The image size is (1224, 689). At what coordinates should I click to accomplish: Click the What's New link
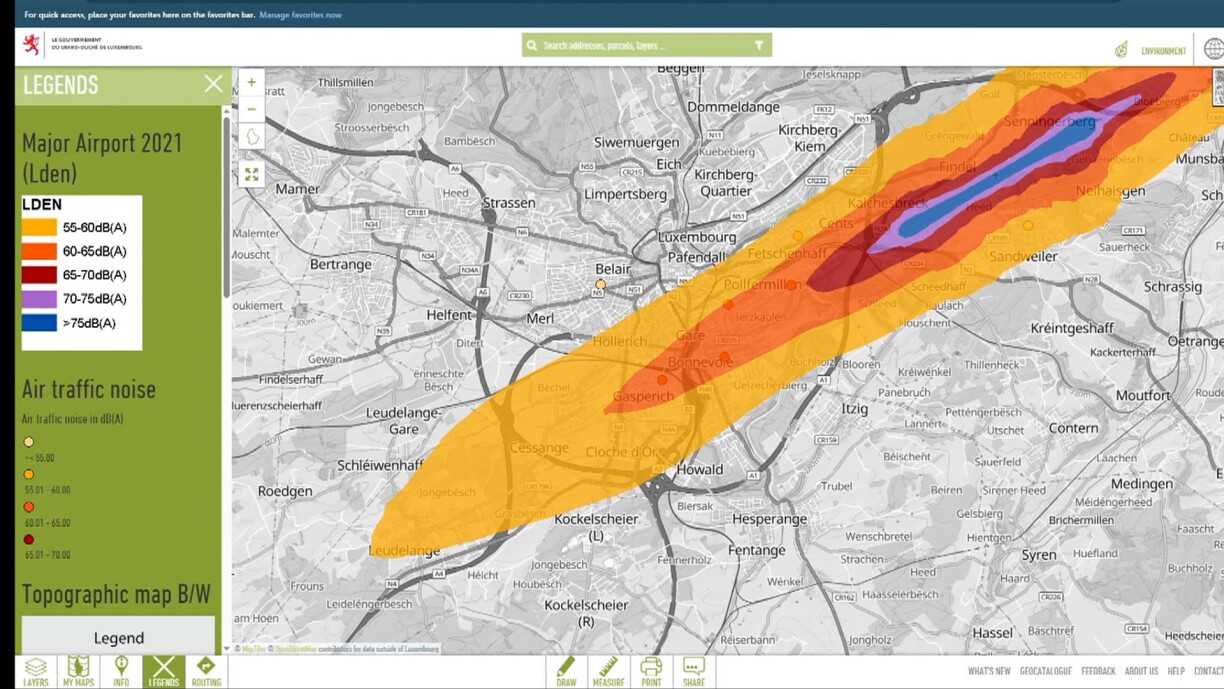988,671
